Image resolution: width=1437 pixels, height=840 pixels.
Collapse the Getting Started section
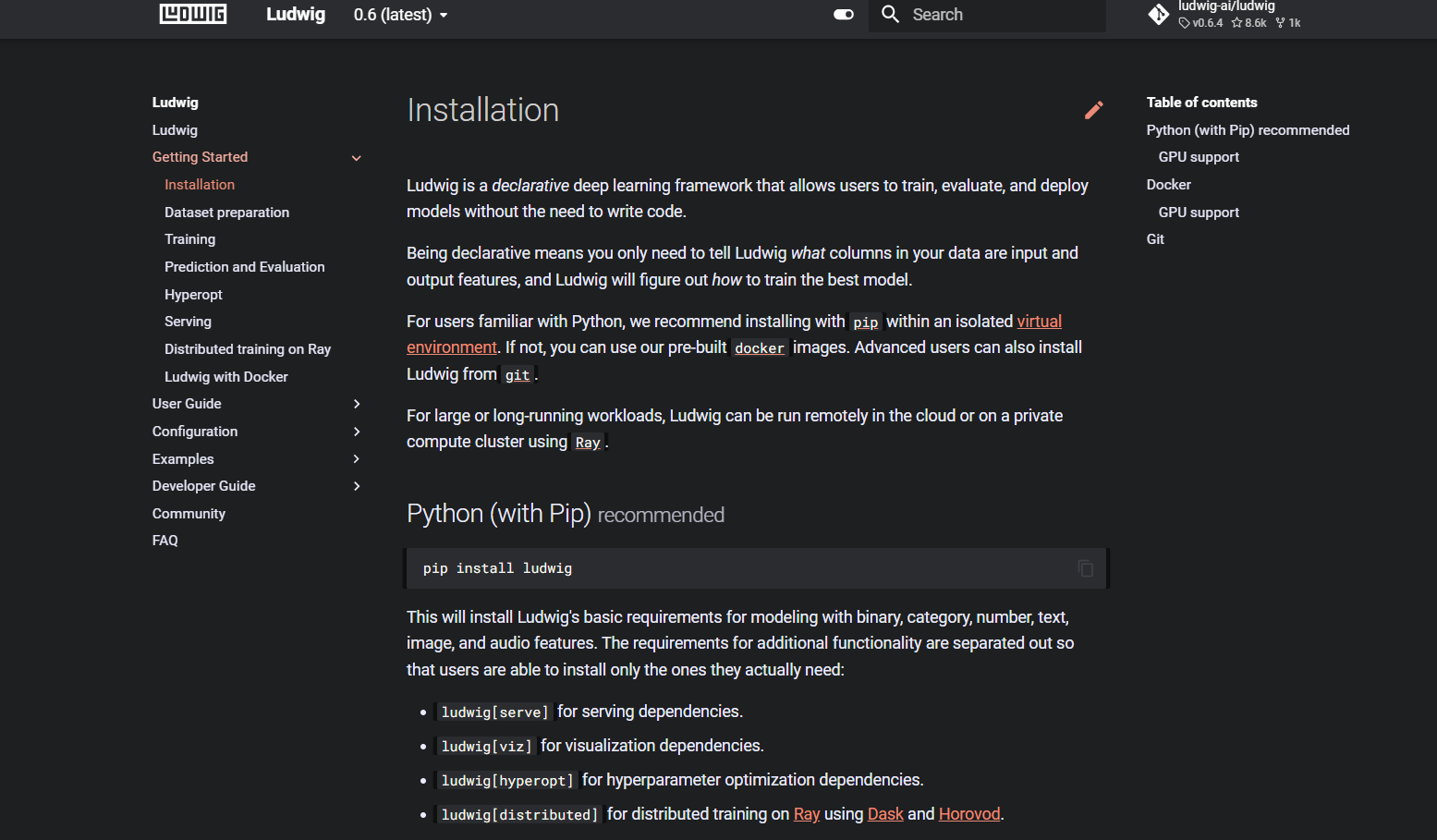click(356, 158)
